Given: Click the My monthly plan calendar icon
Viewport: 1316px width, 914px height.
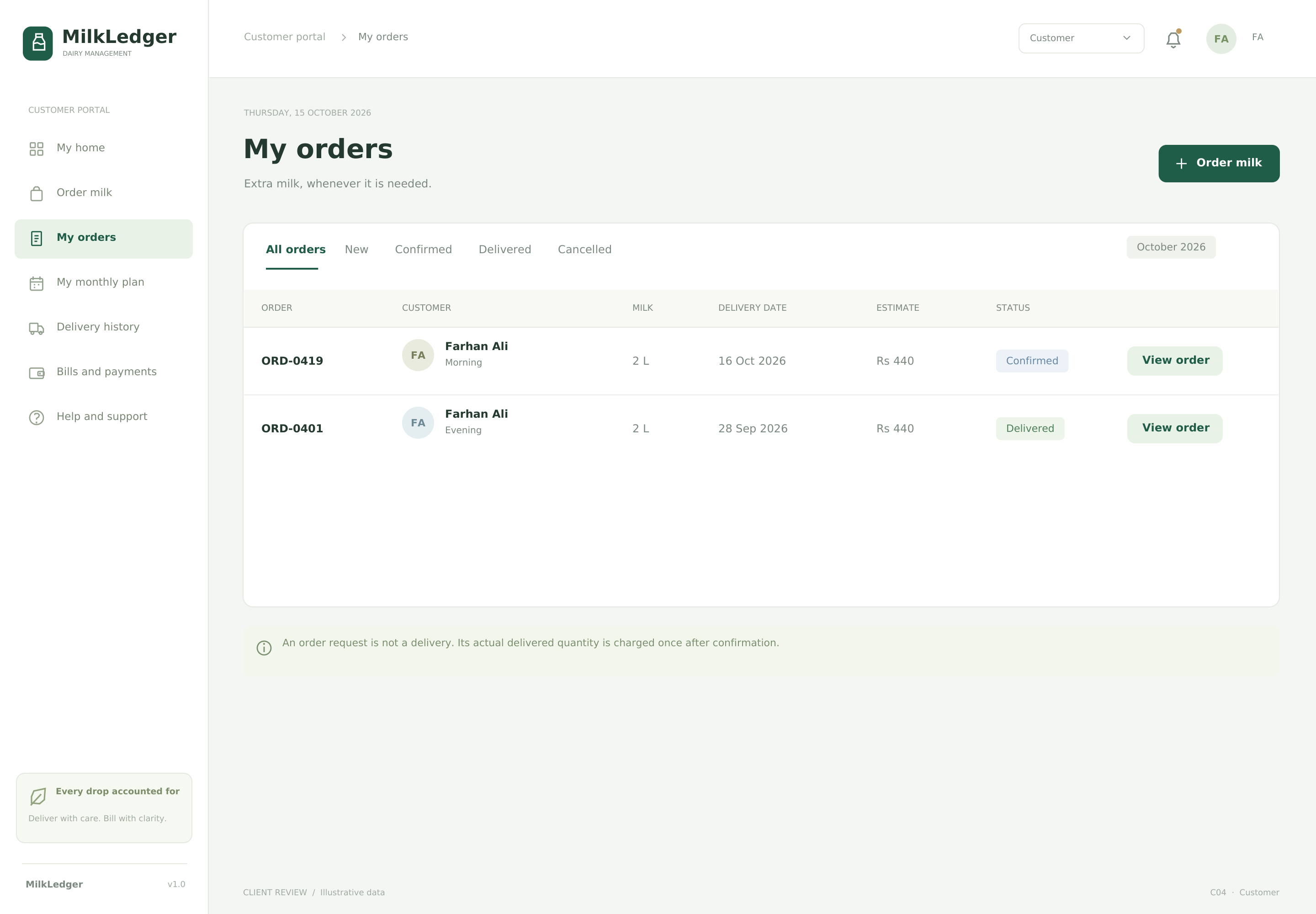Looking at the screenshot, I should pos(37,283).
